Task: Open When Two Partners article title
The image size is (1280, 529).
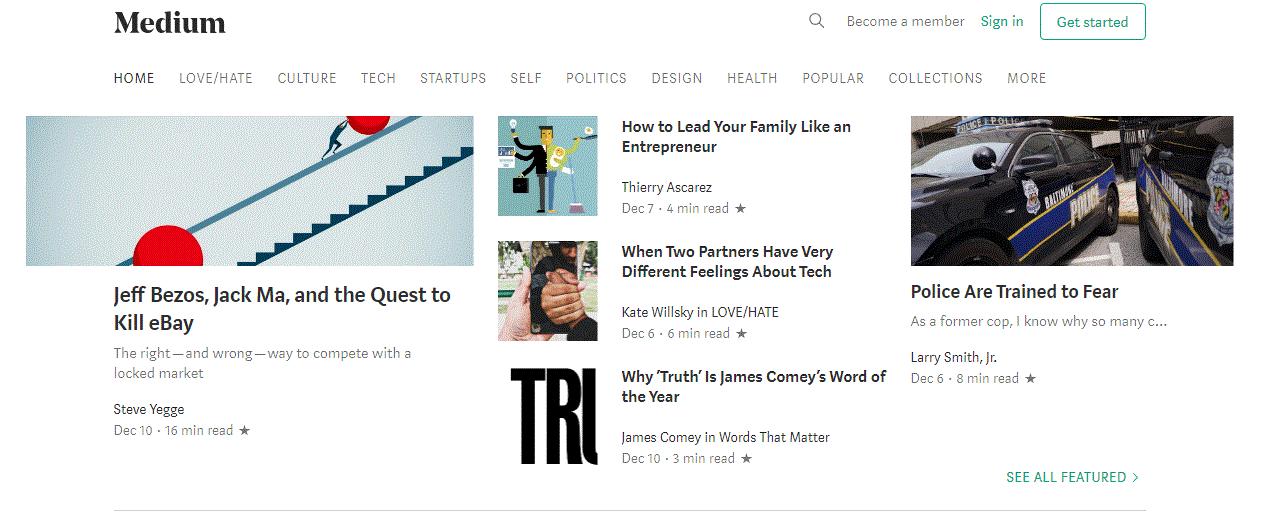Action: tap(727, 262)
